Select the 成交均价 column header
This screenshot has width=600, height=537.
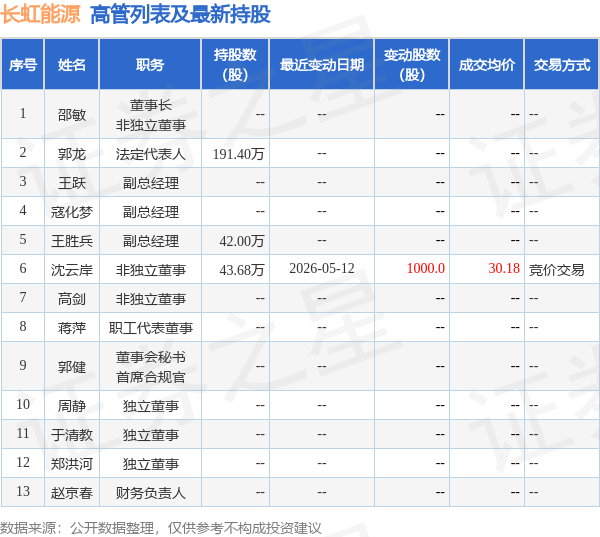[487, 64]
